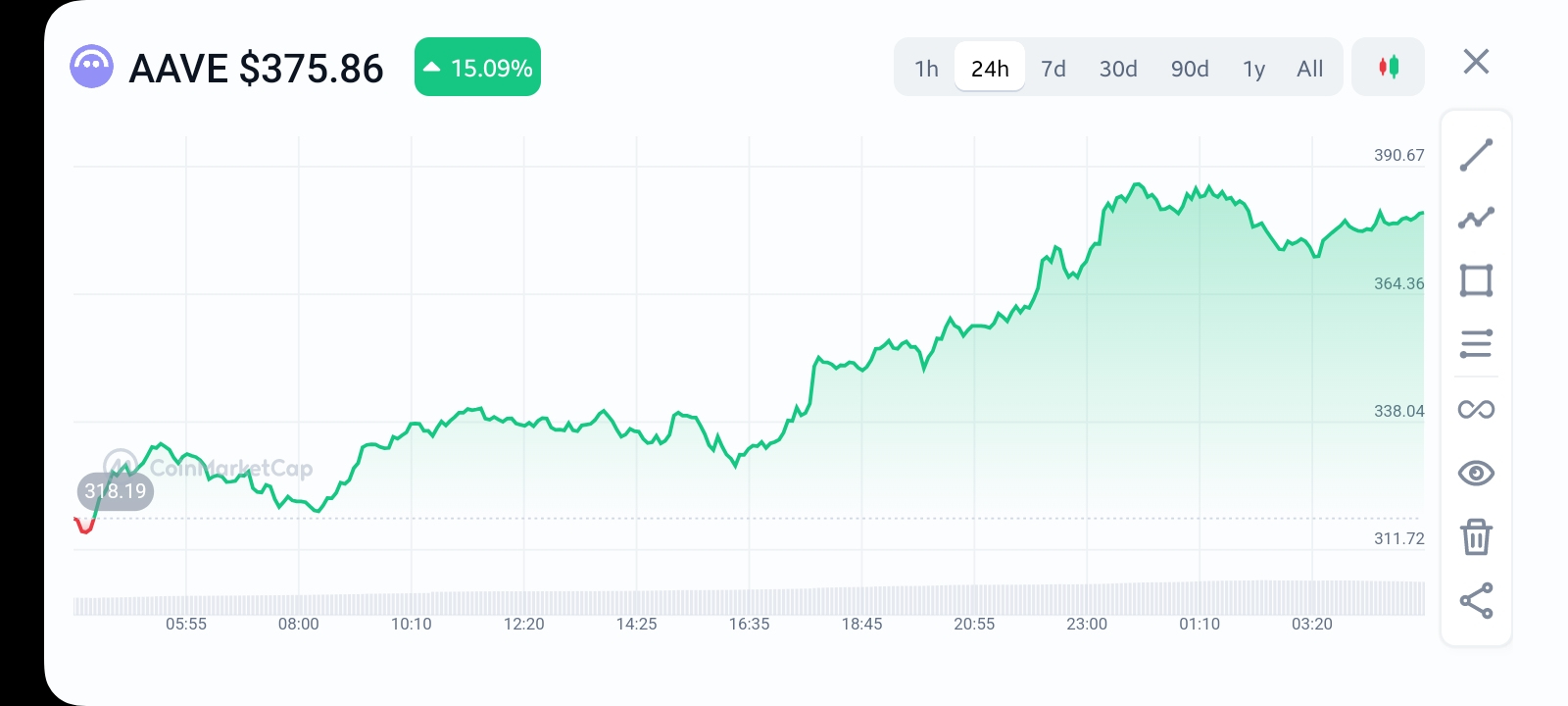Click the 23:00 time axis label
Viewport: 1568px width, 706px height.
point(1087,624)
